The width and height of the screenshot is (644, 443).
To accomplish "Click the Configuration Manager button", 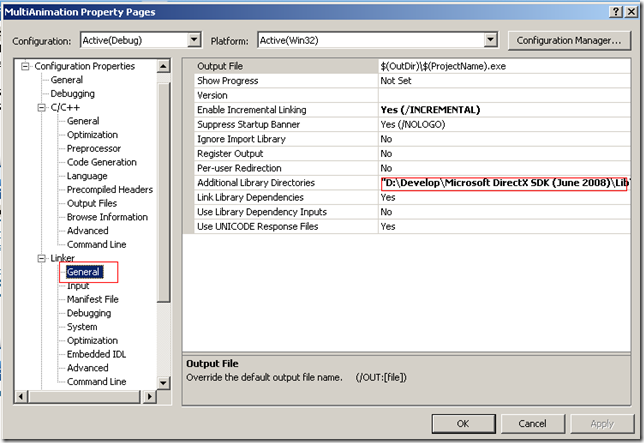I will point(570,40).
